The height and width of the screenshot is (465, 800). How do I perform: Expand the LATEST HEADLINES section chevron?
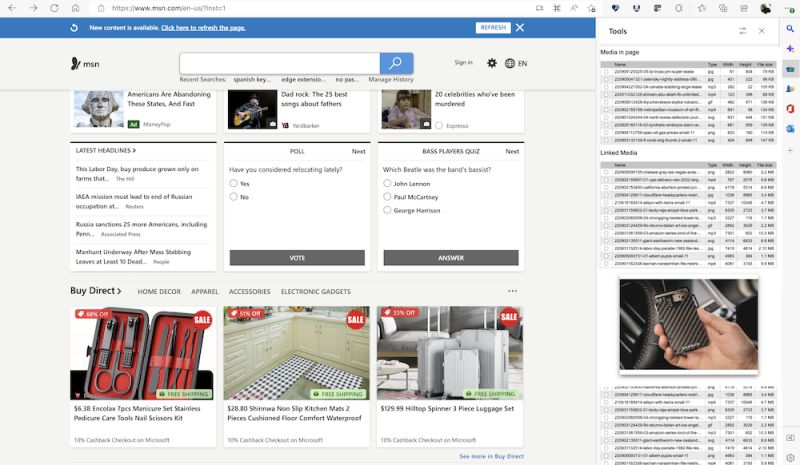134,151
